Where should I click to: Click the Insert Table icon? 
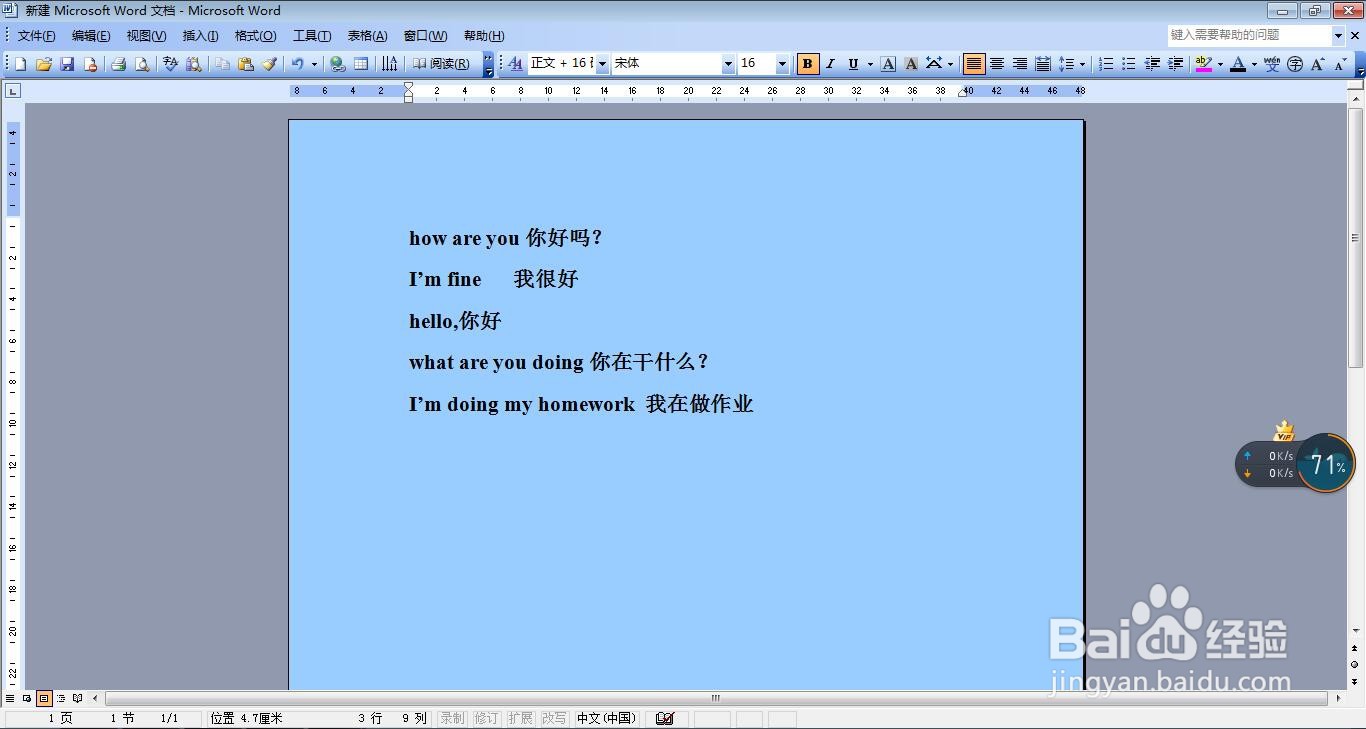click(x=361, y=63)
